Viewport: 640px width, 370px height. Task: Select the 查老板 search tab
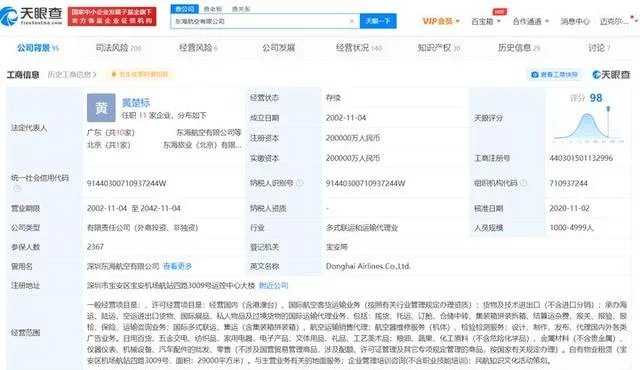[213, 9]
